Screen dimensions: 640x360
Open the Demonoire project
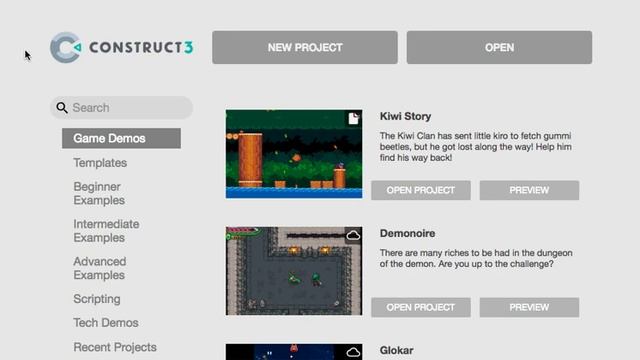coord(421,307)
